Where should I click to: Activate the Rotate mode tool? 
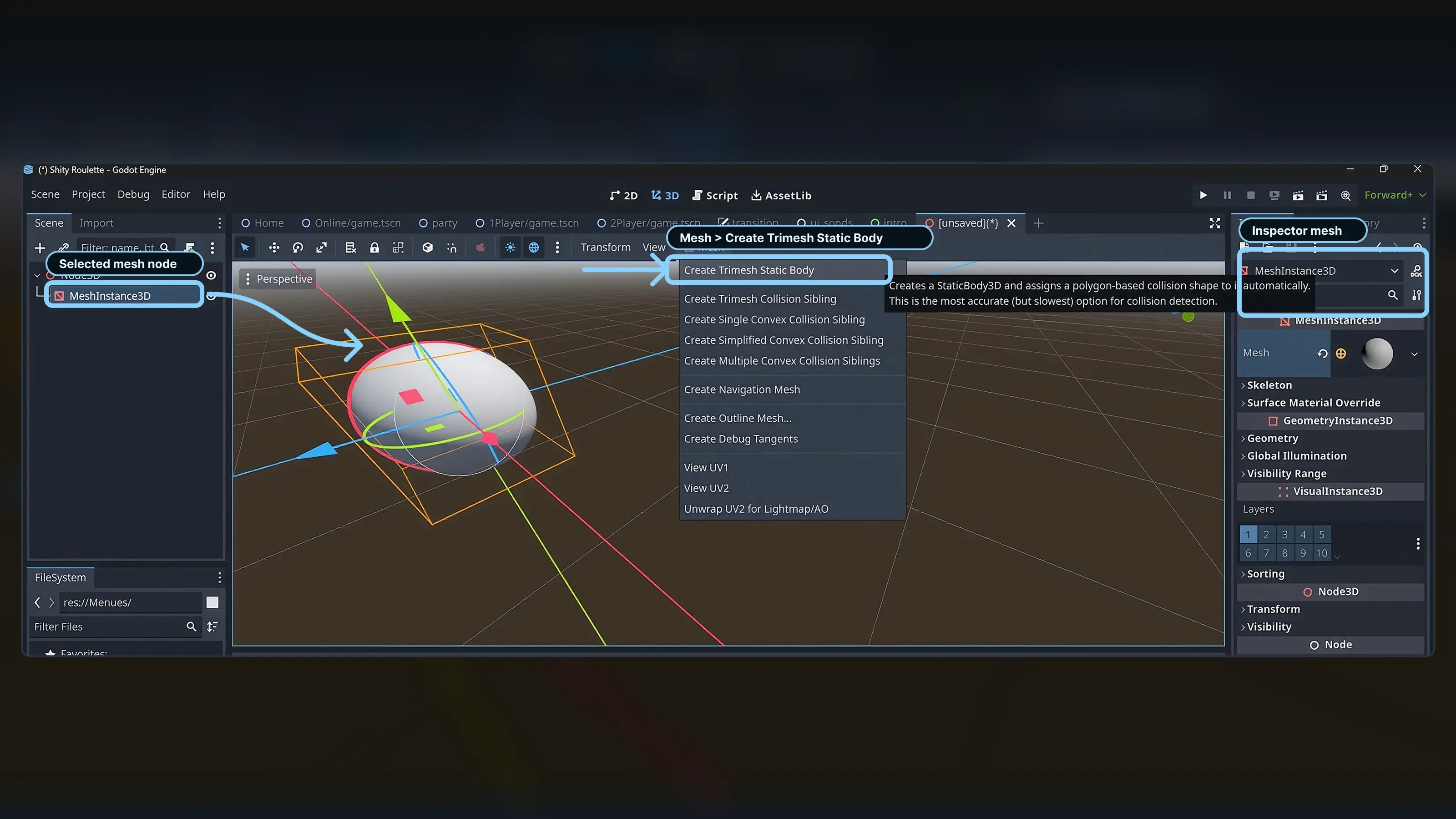[298, 248]
